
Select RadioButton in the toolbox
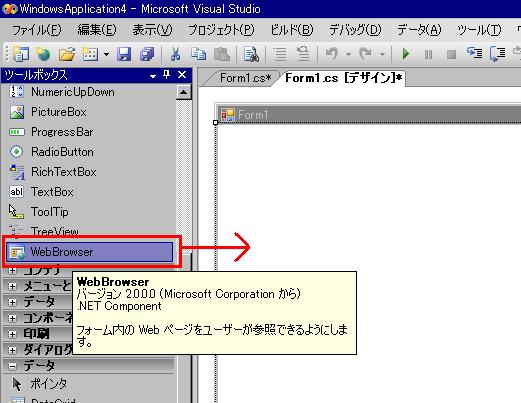(x=88, y=152)
